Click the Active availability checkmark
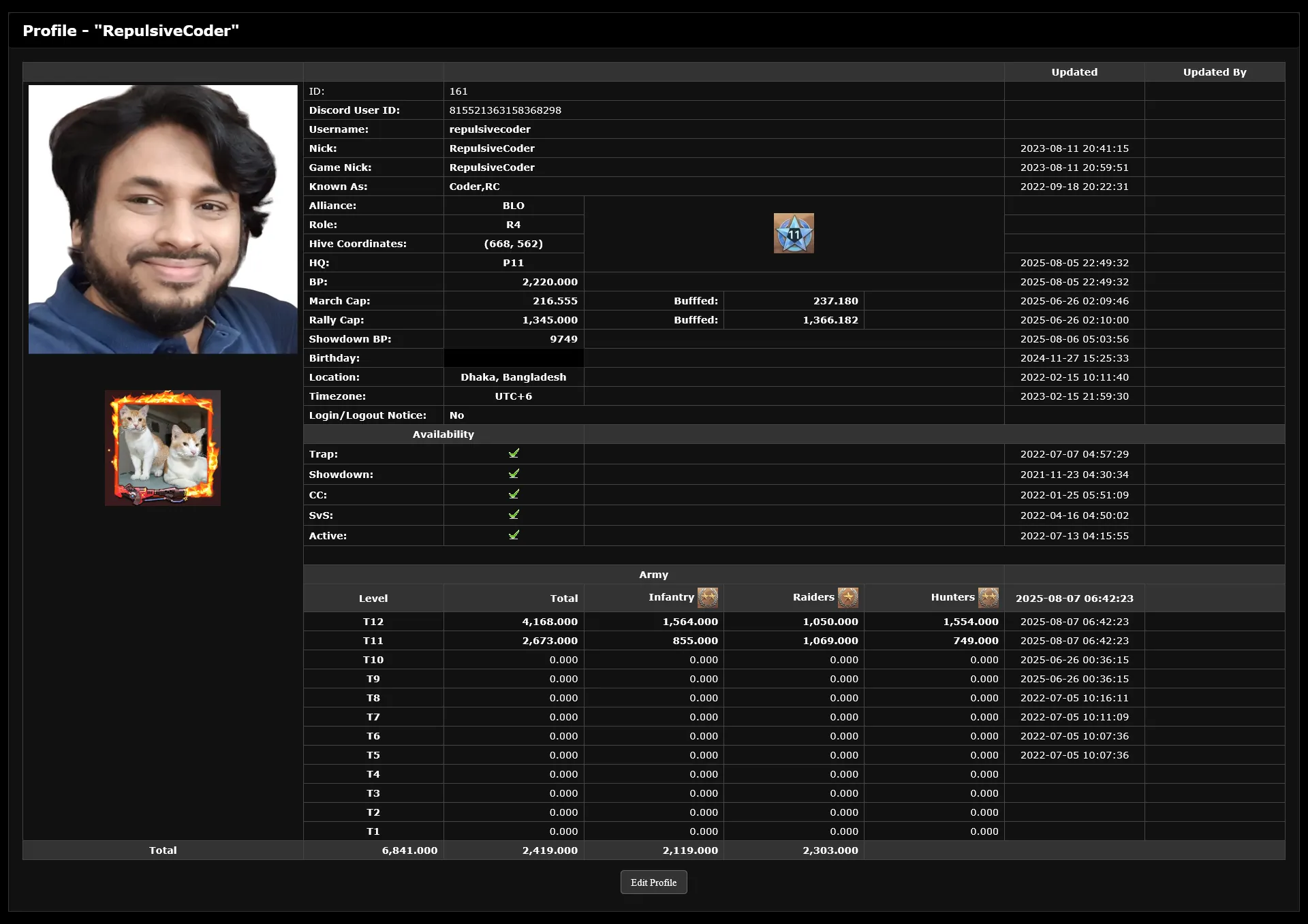This screenshot has width=1308, height=924. click(514, 535)
